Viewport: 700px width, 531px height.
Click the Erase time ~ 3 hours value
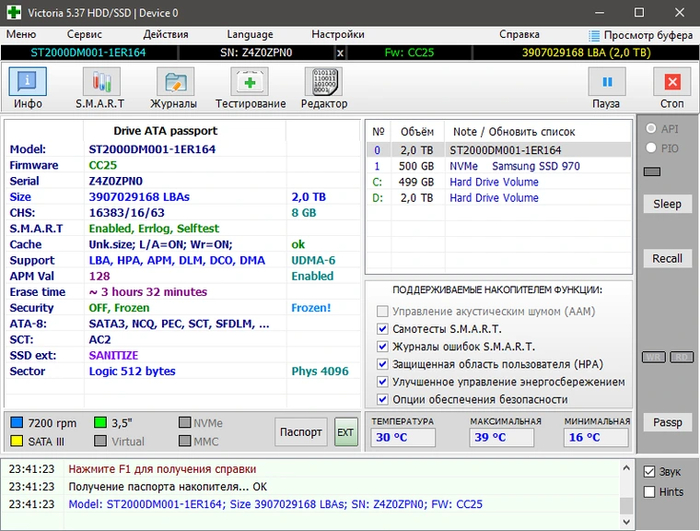(x=148, y=292)
